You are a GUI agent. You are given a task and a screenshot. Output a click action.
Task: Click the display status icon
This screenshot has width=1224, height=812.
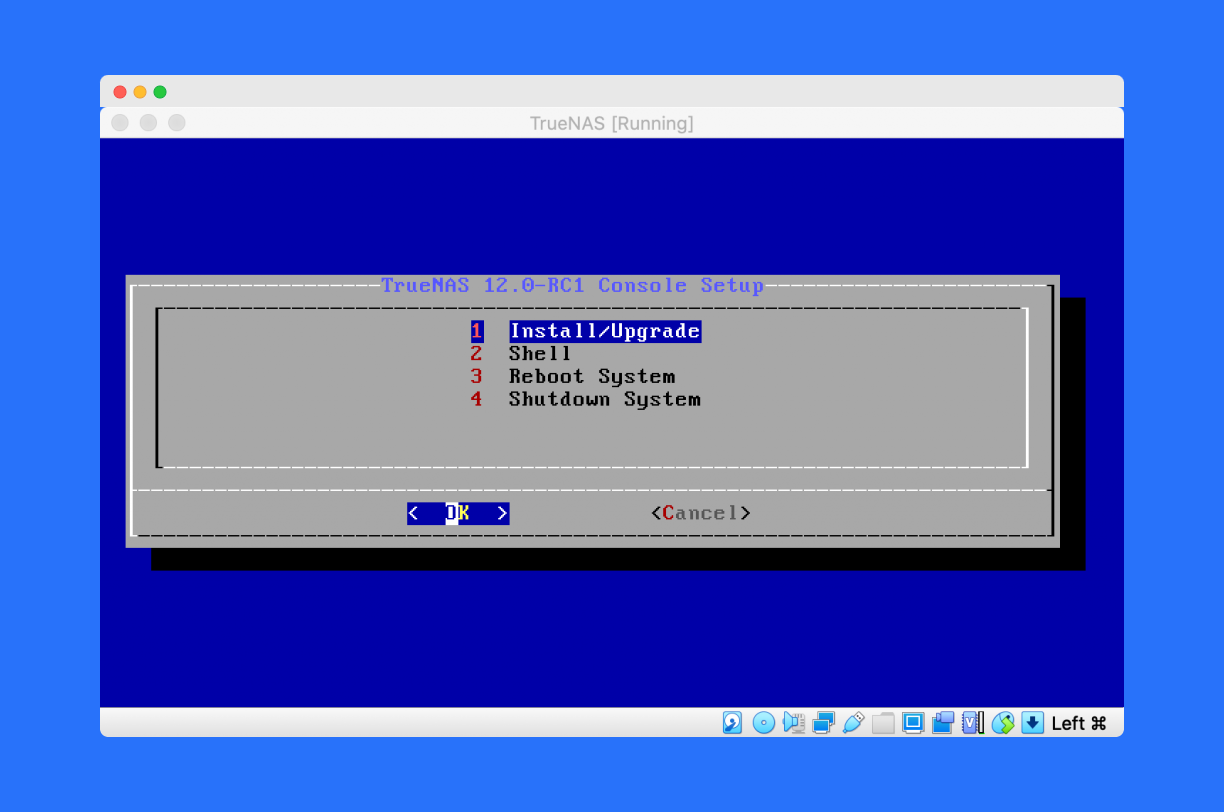(913, 722)
